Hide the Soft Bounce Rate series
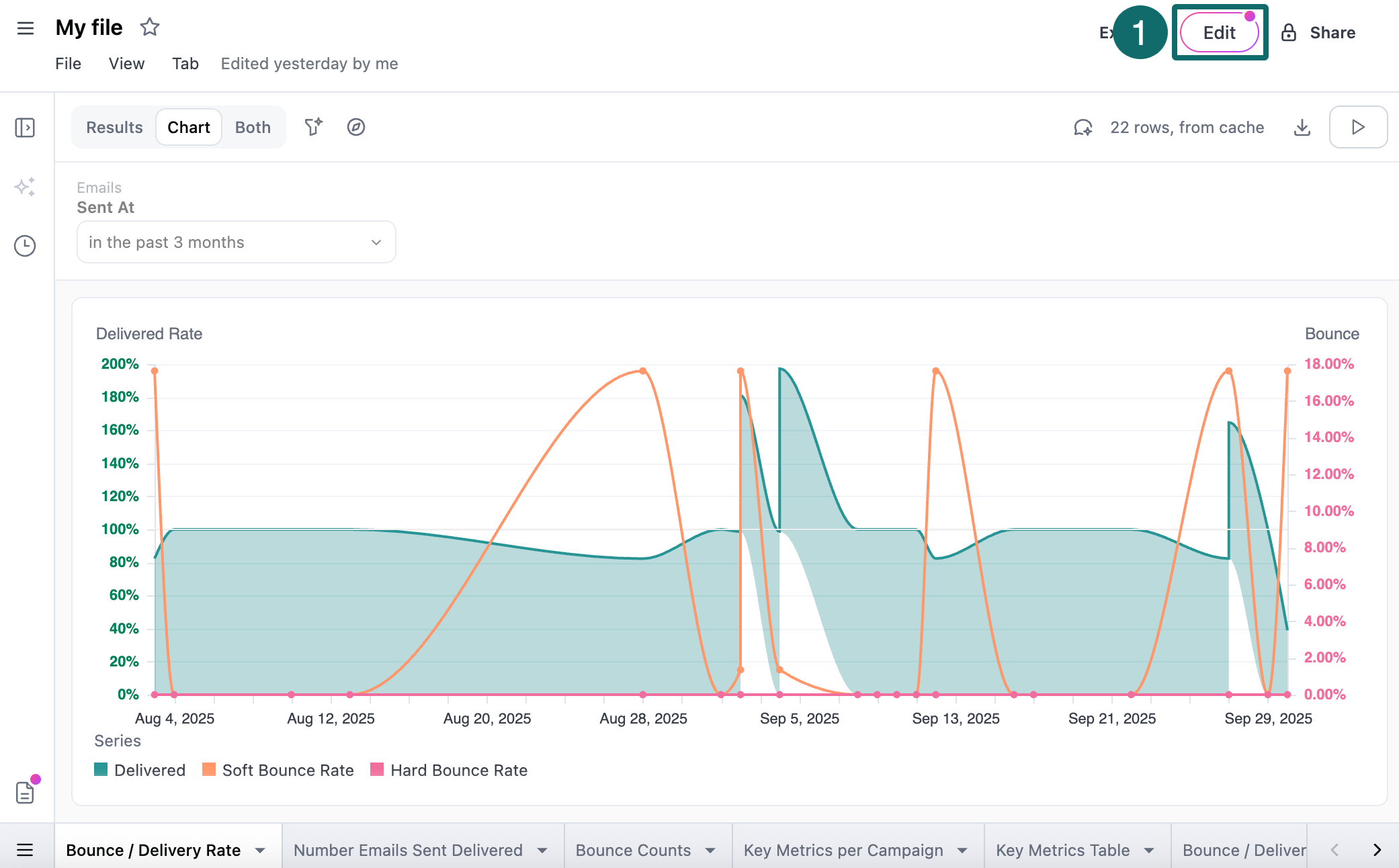The width and height of the screenshot is (1399, 868). pos(278,770)
